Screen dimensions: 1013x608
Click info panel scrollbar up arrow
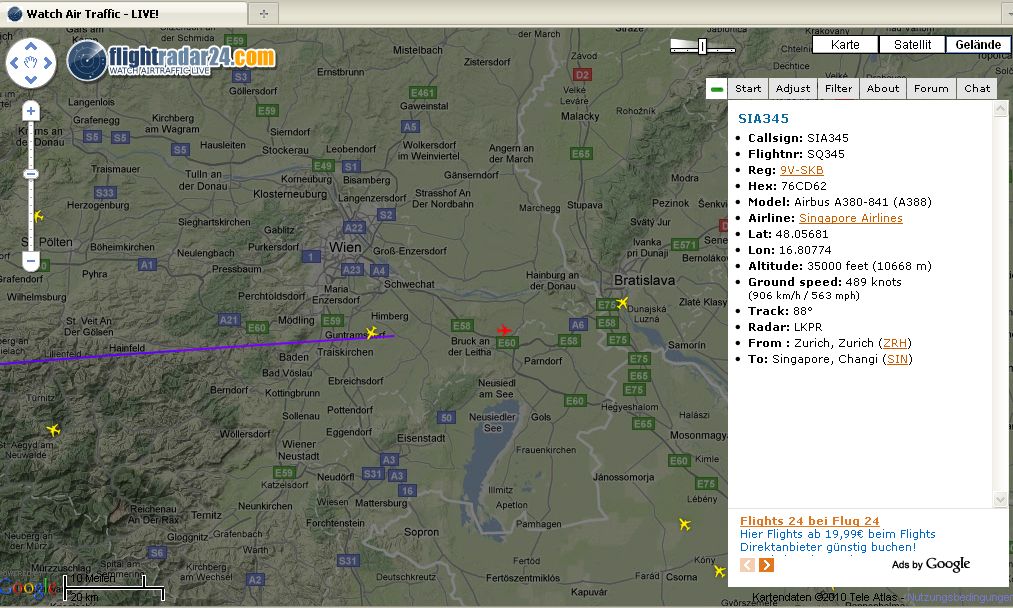1000,108
